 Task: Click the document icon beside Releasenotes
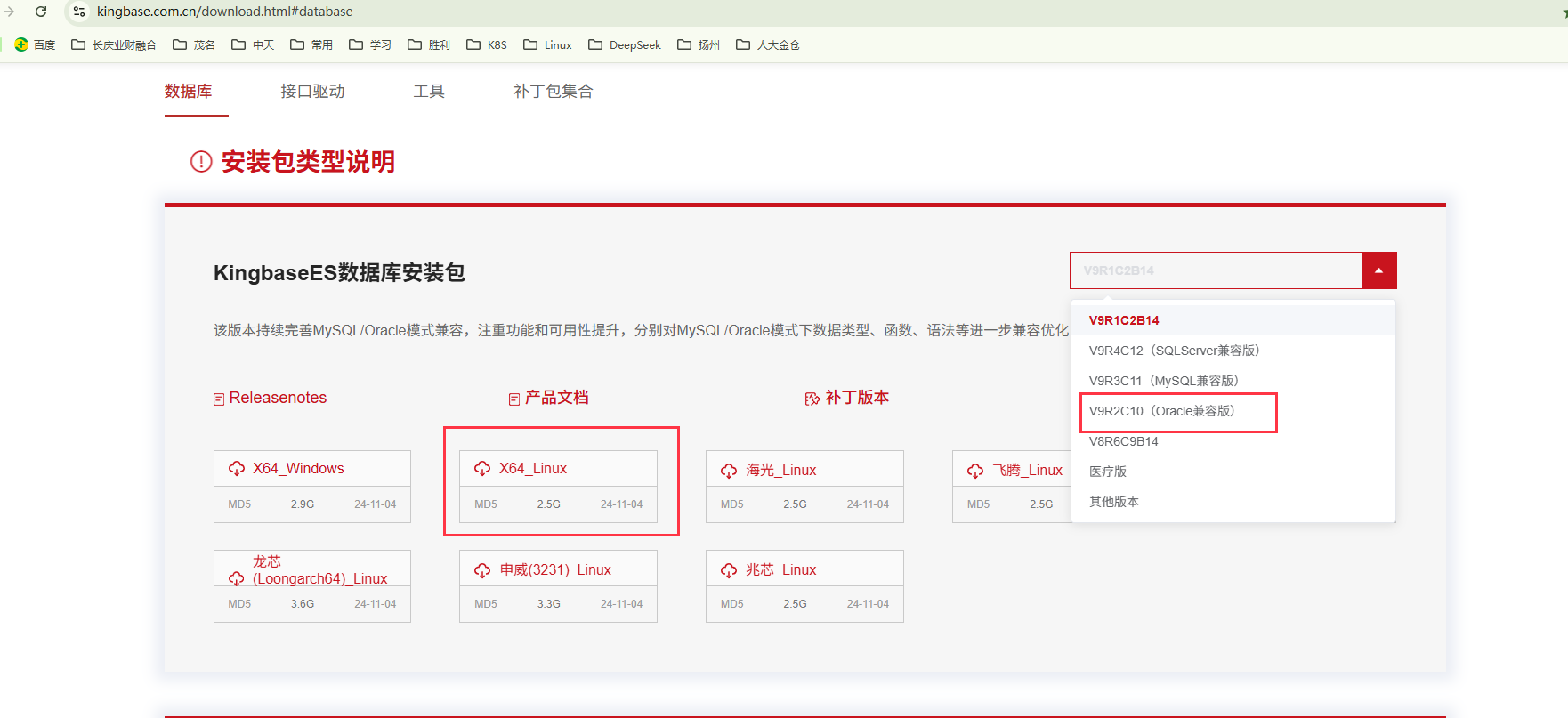(219, 399)
